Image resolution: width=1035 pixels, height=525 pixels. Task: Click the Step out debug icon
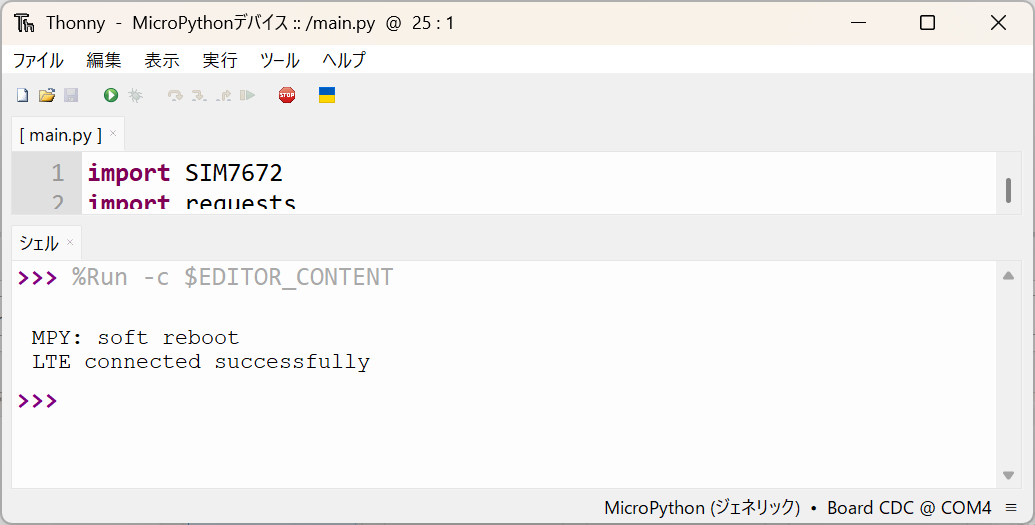click(x=223, y=95)
